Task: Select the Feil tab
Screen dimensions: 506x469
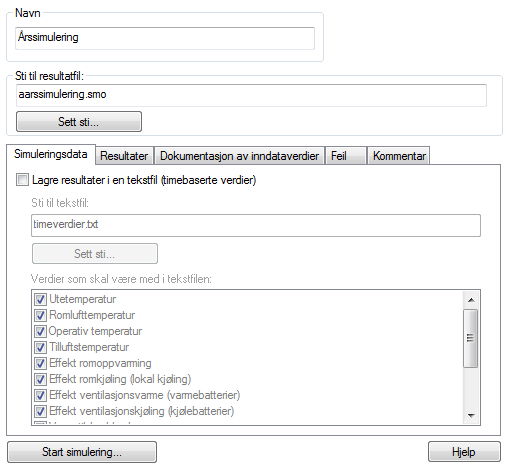Action: pyautogui.click(x=346, y=156)
